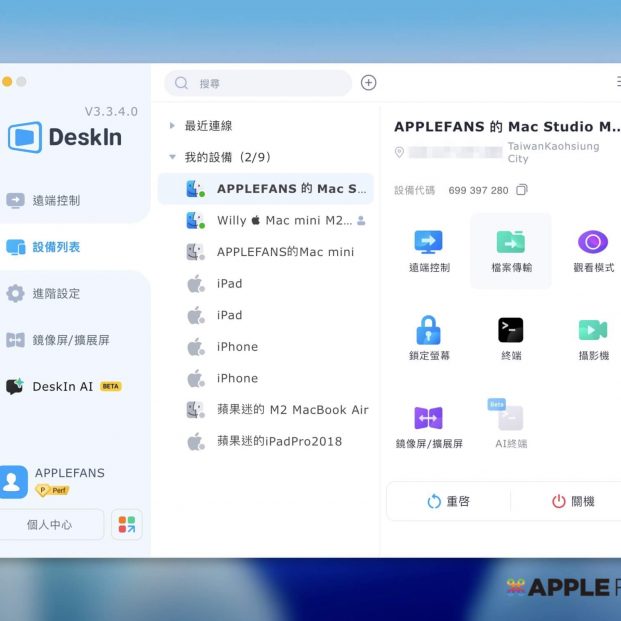
Task: Open Personal Center (個人中心) button
Action: pyautogui.click(x=49, y=524)
